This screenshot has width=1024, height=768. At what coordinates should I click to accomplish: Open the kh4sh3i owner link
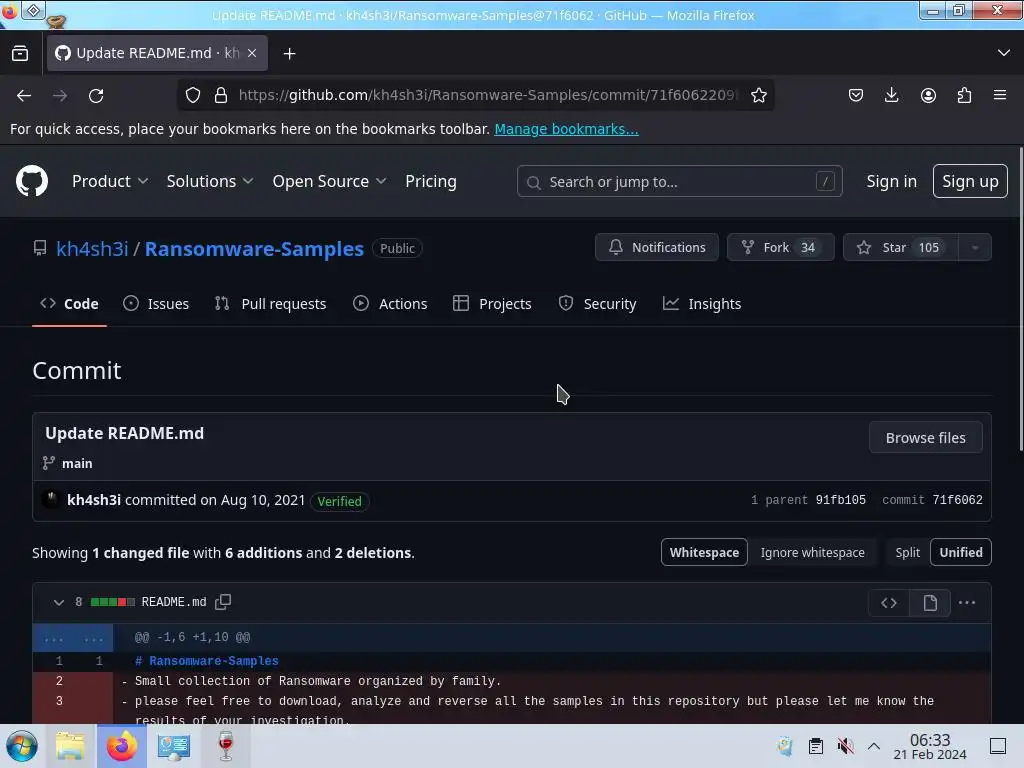click(x=92, y=249)
